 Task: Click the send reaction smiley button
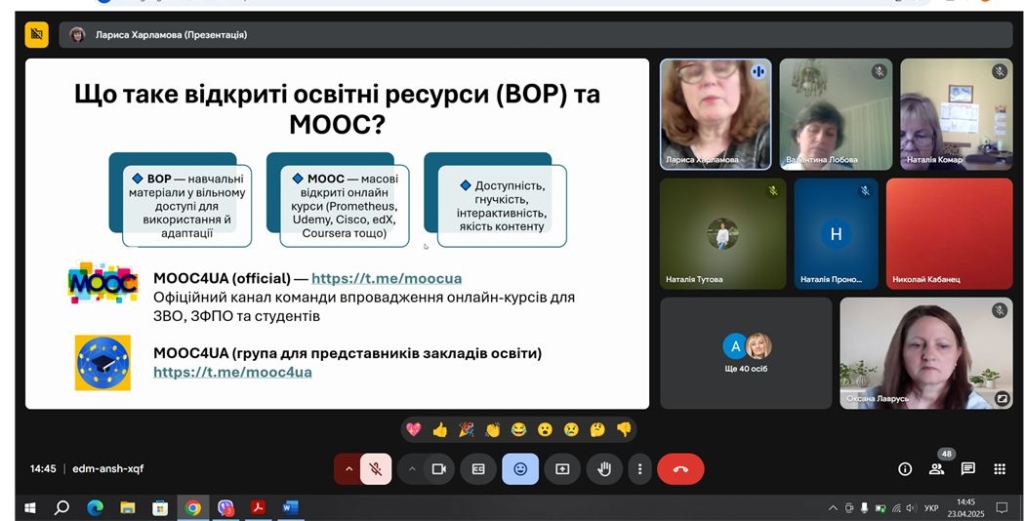(x=520, y=468)
